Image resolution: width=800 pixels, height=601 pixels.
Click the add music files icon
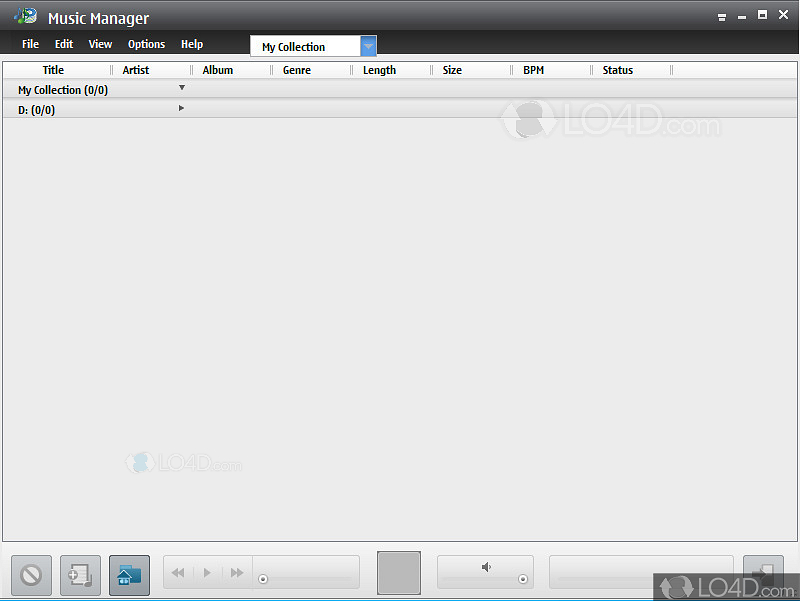[80, 575]
